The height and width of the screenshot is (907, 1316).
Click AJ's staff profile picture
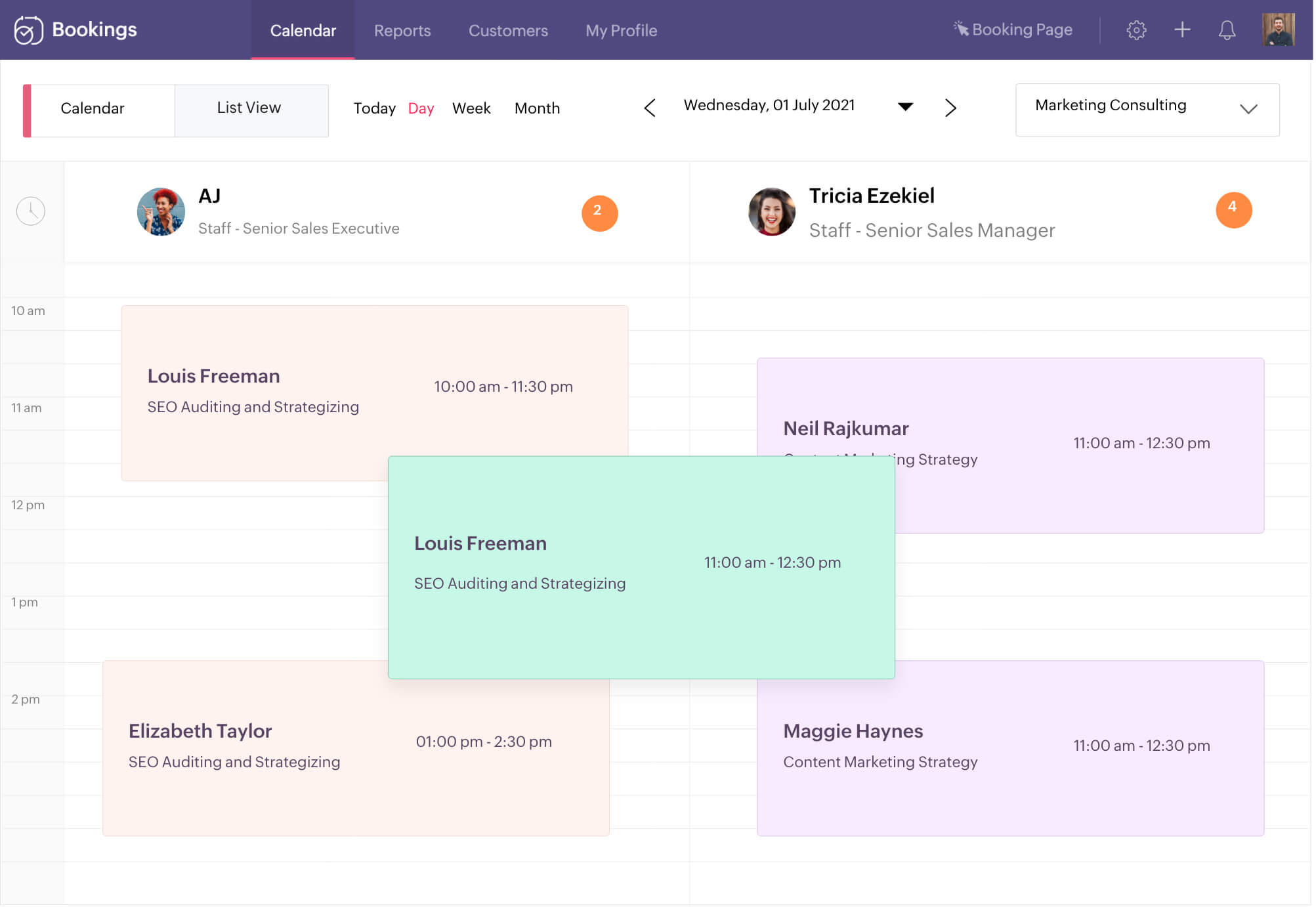pyautogui.click(x=160, y=211)
